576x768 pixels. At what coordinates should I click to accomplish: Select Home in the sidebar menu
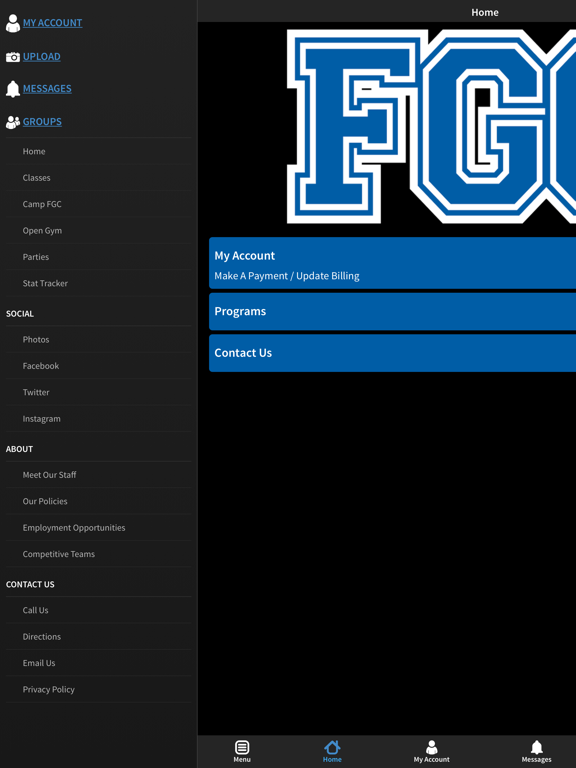click(x=98, y=151)
